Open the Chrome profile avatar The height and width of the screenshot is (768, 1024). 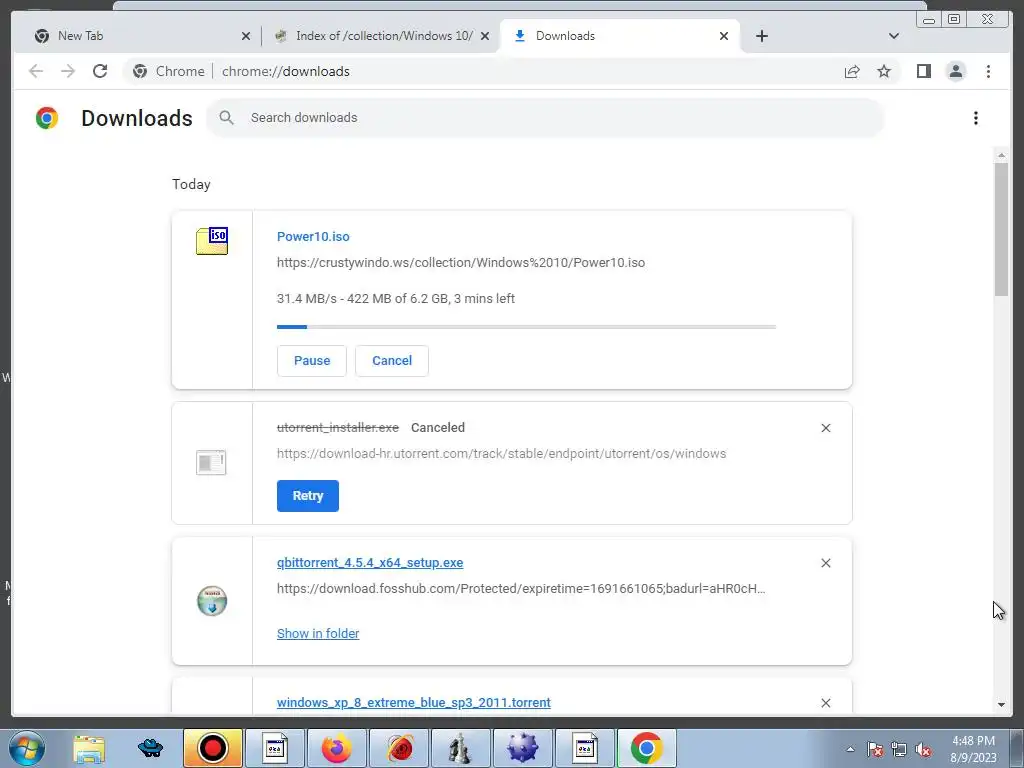955,71
